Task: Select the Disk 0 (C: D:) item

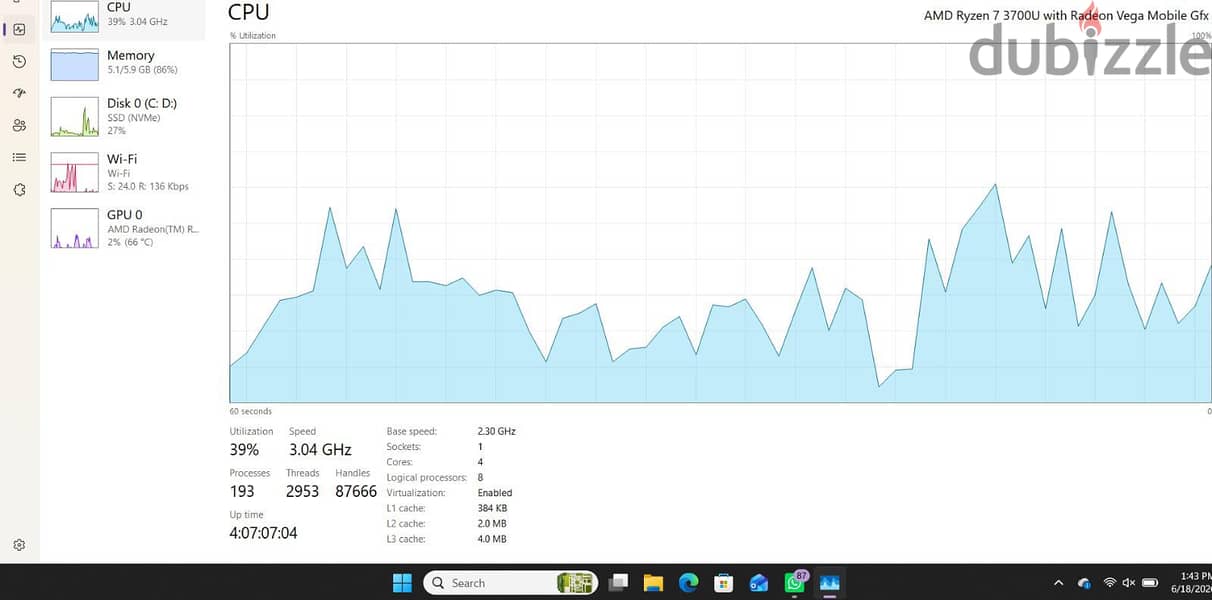Action: pos(127,116)
